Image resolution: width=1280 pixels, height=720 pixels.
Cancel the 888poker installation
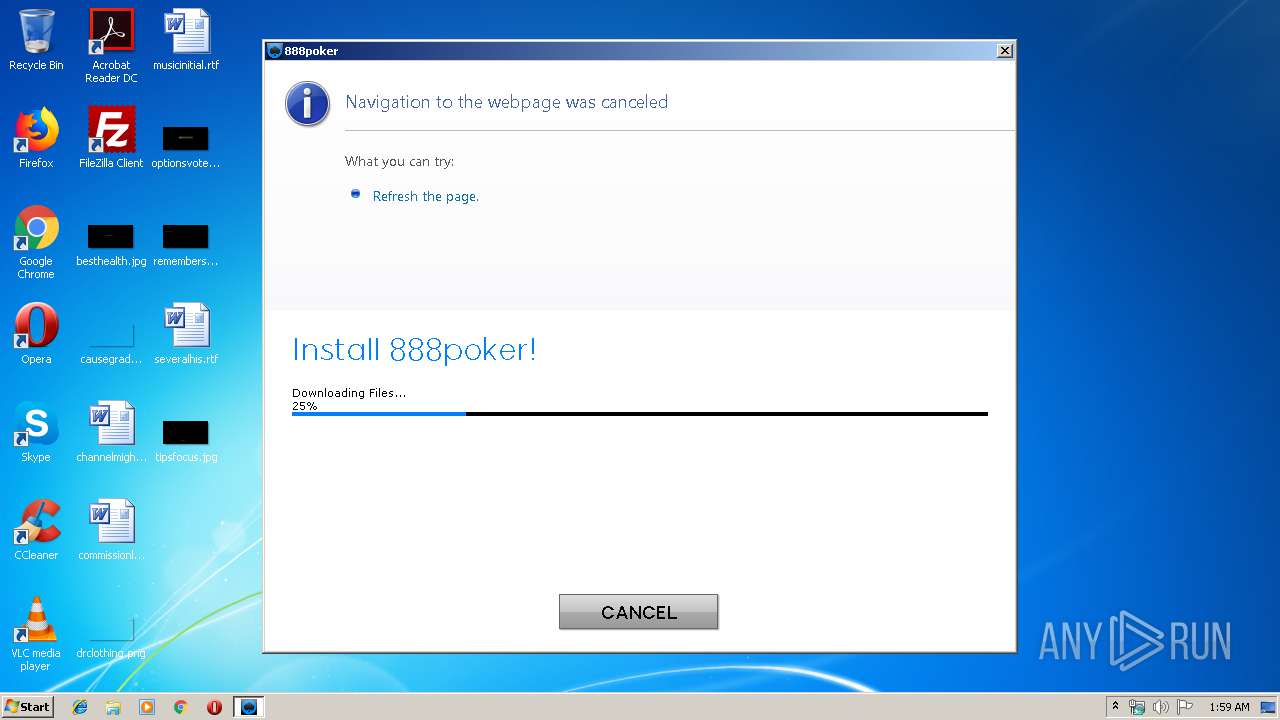[x=638, y=612]
